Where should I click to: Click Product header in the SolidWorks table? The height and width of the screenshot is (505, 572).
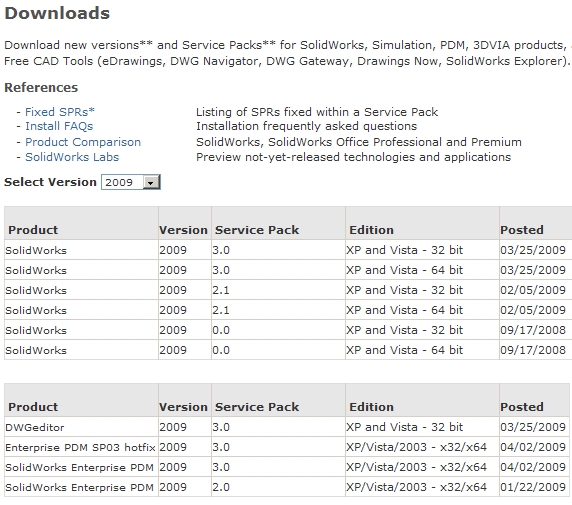[x=33, y=230]
